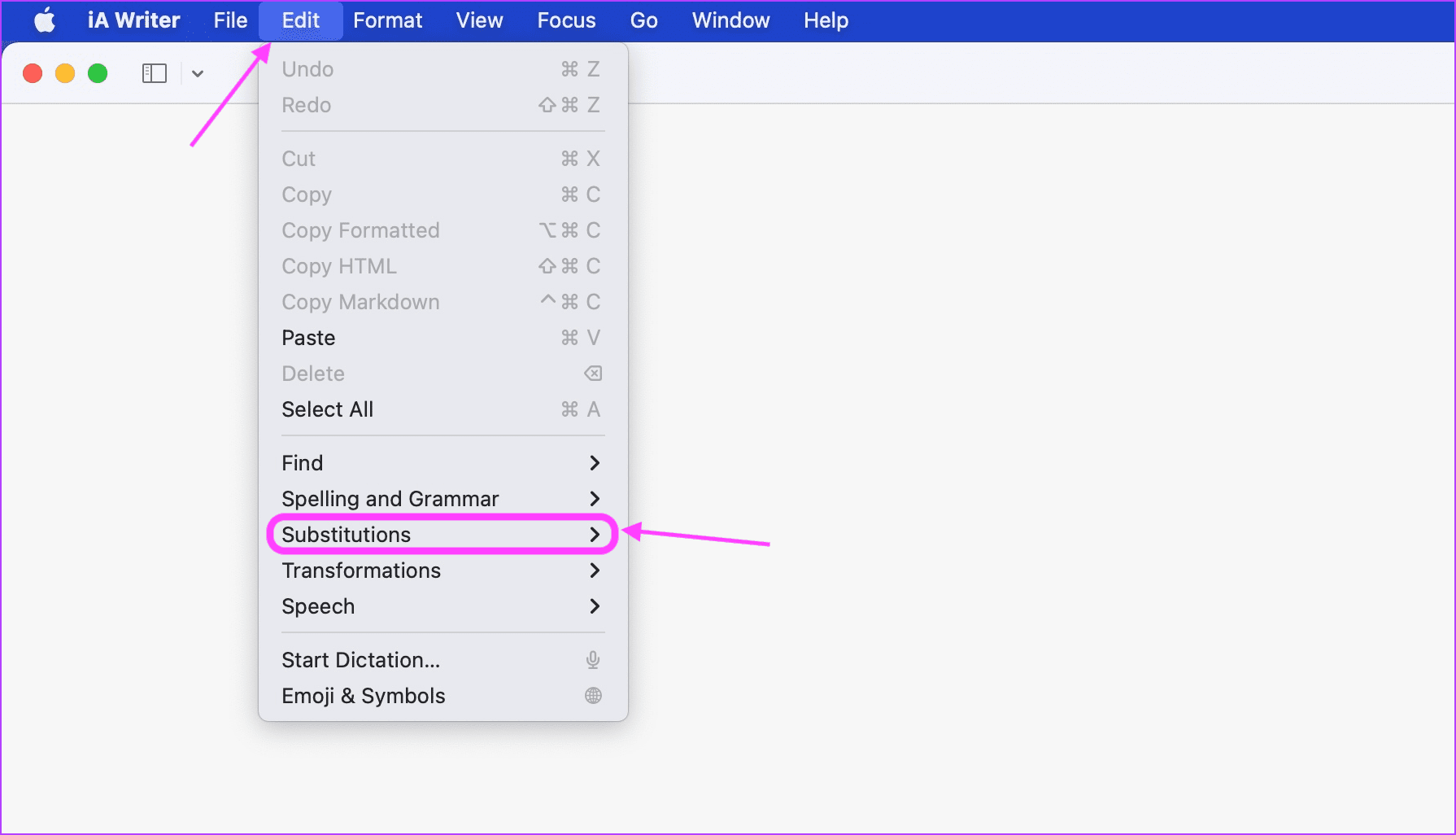1456x835 pixels.
Task: Choose Select All in Edit menu
Action: pos(443,409)
